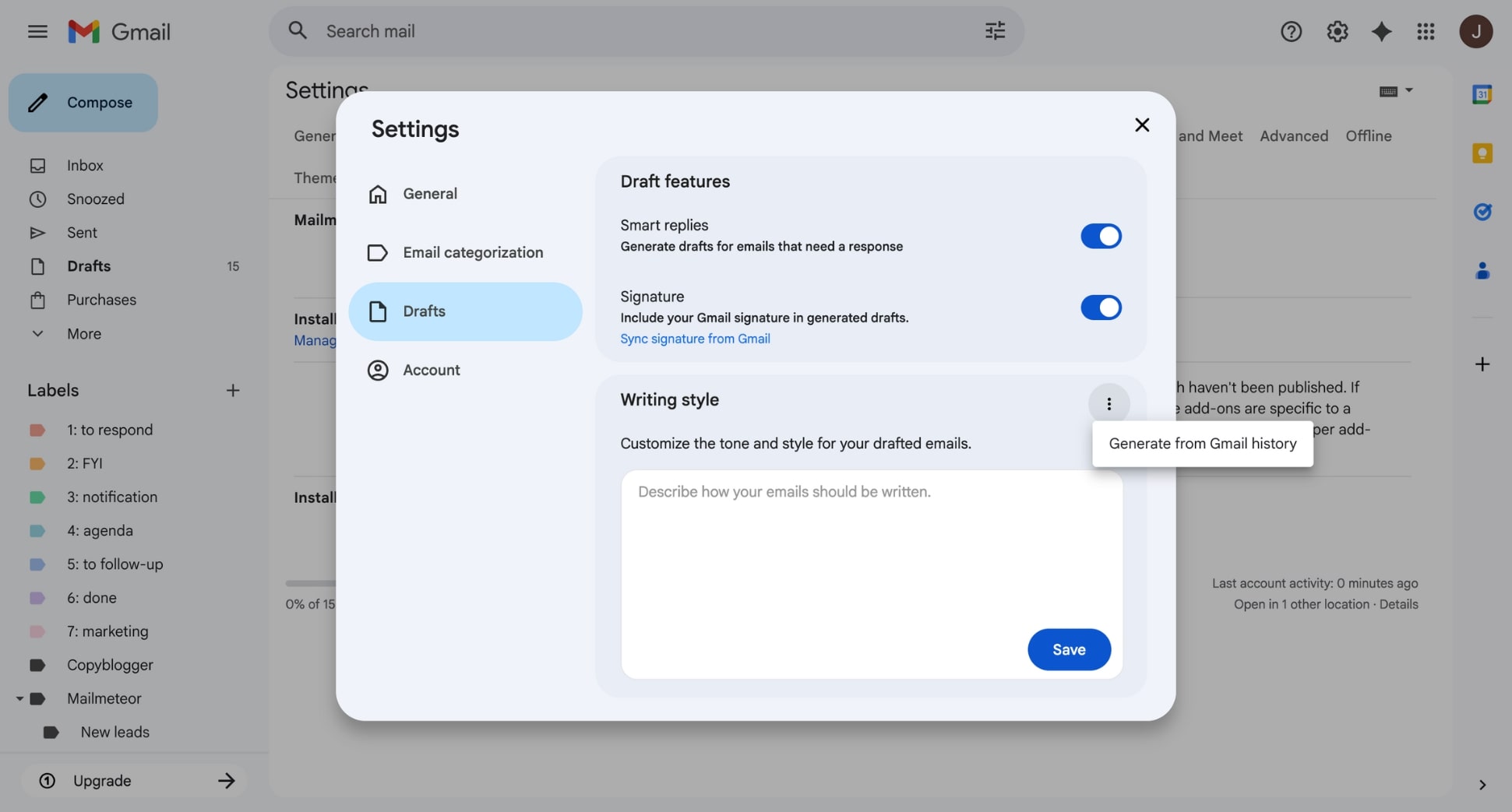
Task: Open Google Tasks in the side panel
Action: (x=1482, y=212)
